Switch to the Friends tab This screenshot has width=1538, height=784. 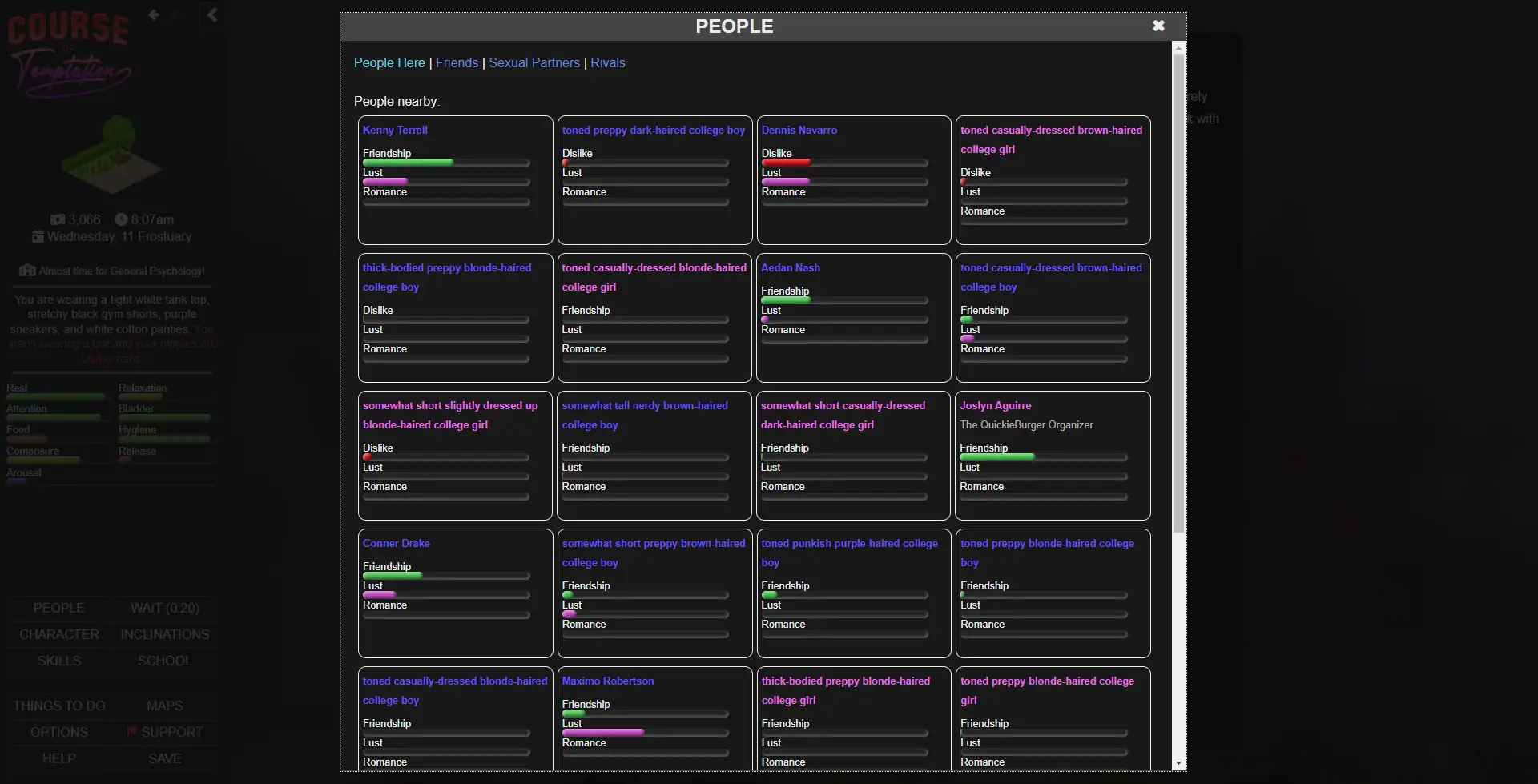pyautogui.click(x=457, y=62)
